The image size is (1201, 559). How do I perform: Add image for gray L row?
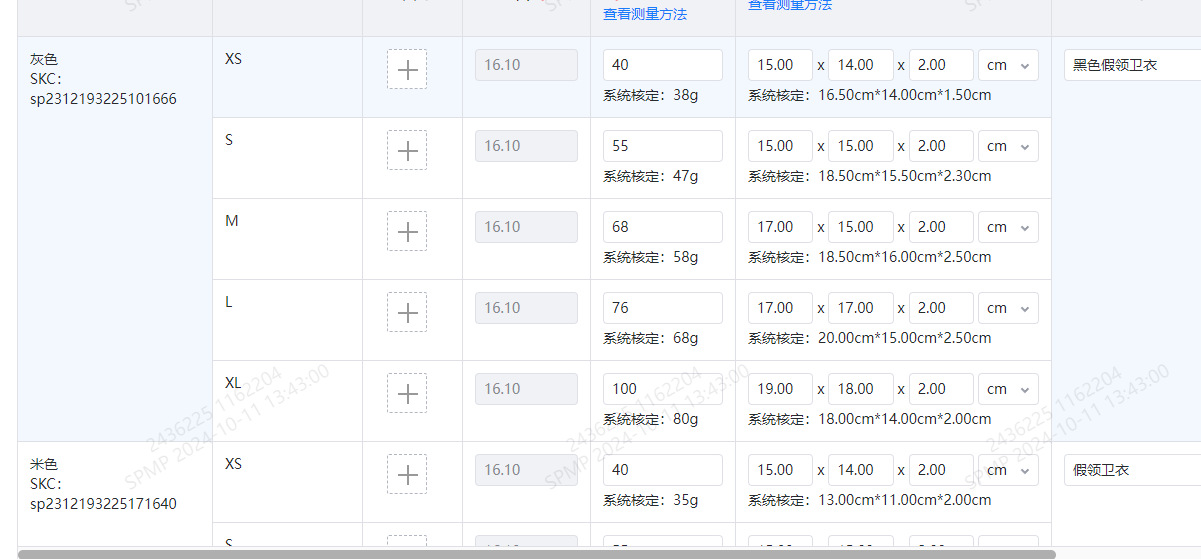[407, 312]
